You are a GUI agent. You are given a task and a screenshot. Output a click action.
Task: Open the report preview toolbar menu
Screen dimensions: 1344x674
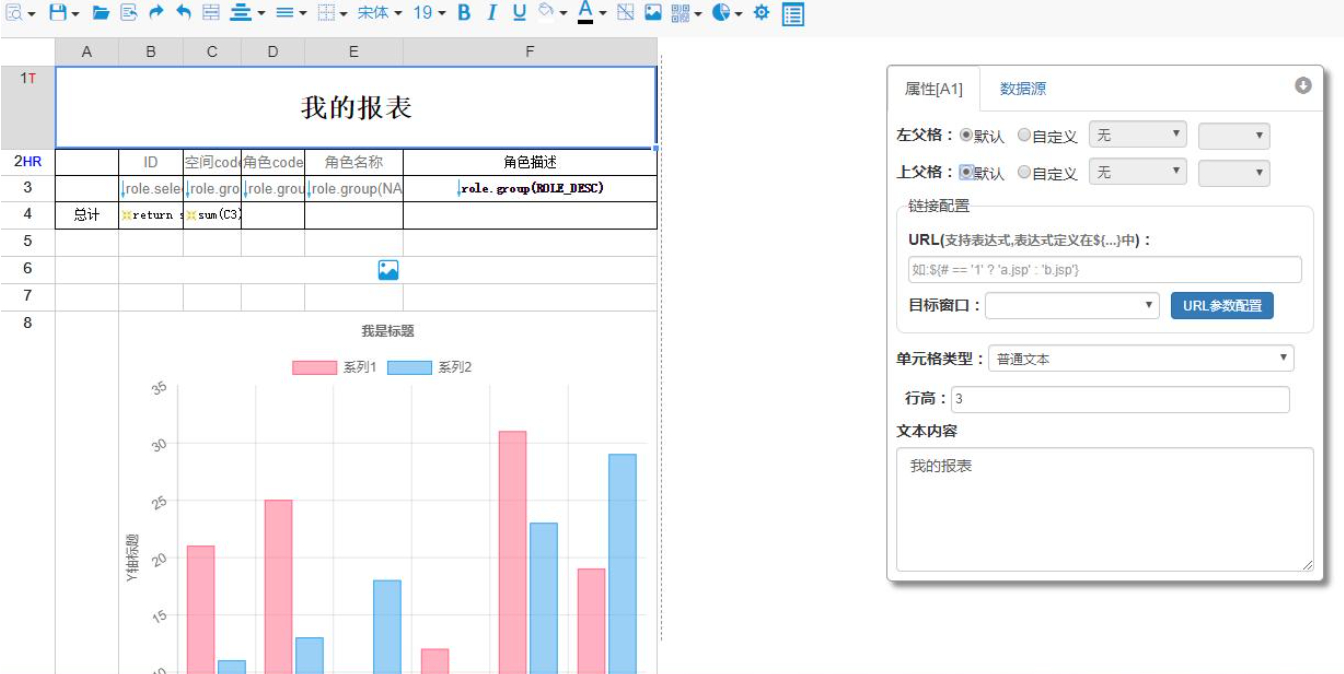[20, 13]
